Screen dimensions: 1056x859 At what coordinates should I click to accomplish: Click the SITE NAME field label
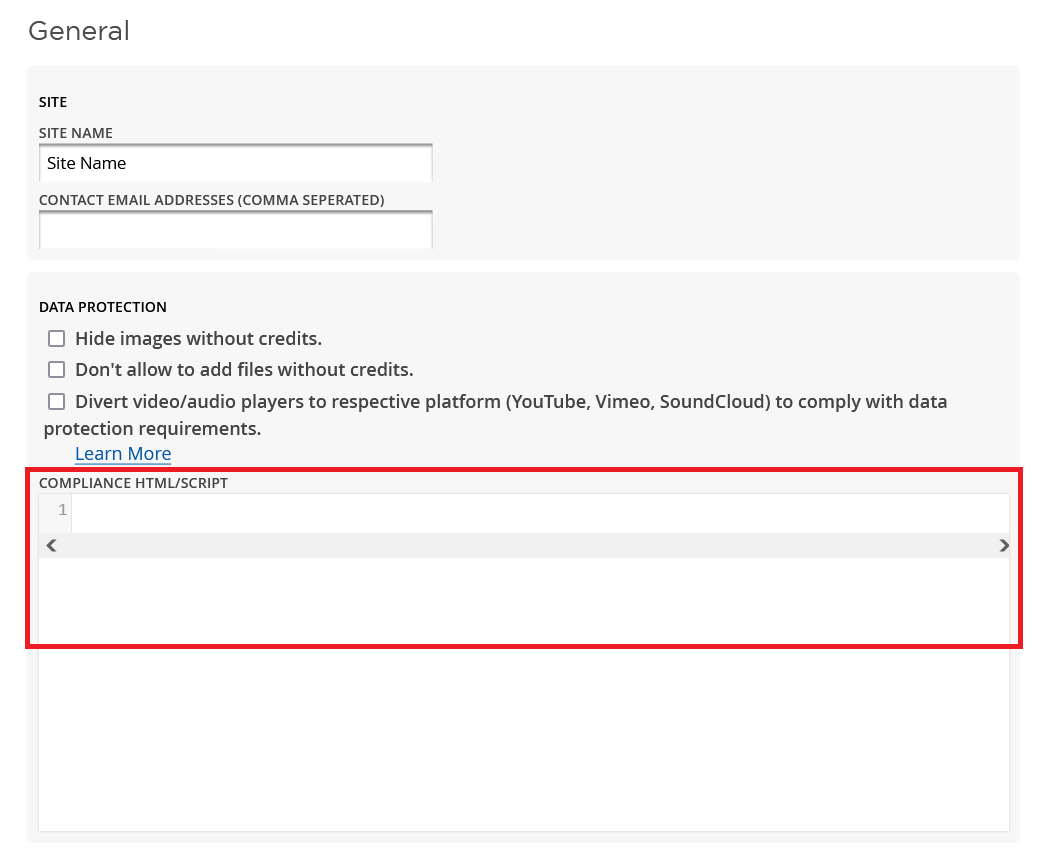tap(76, 133)
